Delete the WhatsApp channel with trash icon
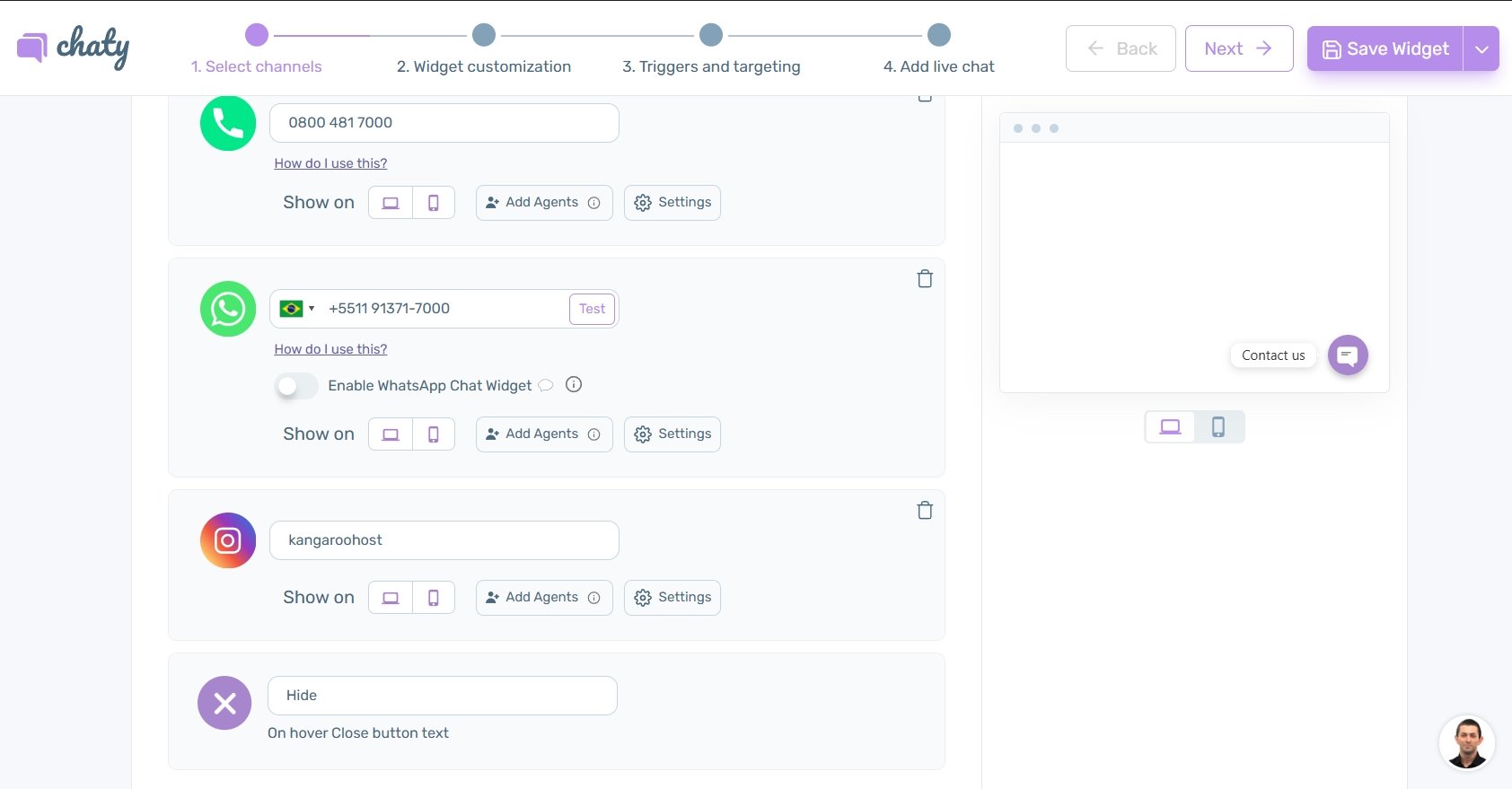 tap(924, 279)
